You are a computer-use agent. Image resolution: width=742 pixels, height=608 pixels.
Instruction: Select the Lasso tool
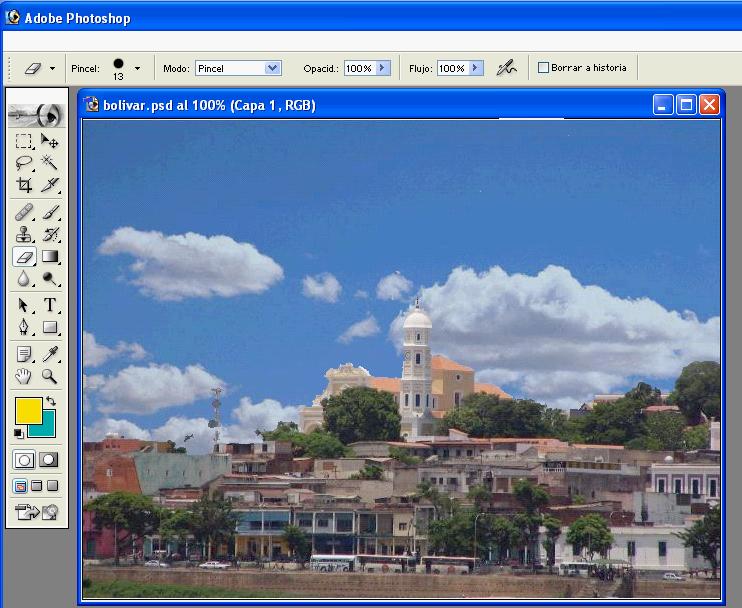pyautogui.click(x=24, y=163)
